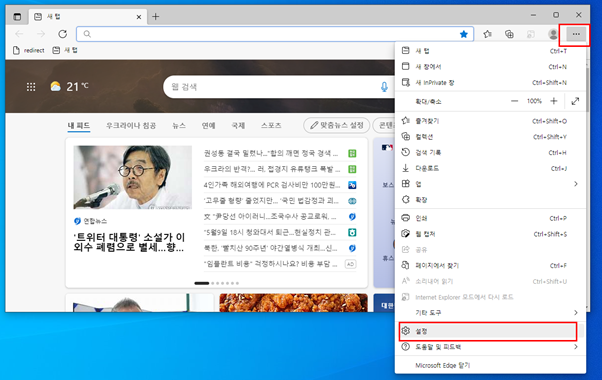Click the blue bookmark star in address bar
The image size is (602, 380).
coord(464,34)
